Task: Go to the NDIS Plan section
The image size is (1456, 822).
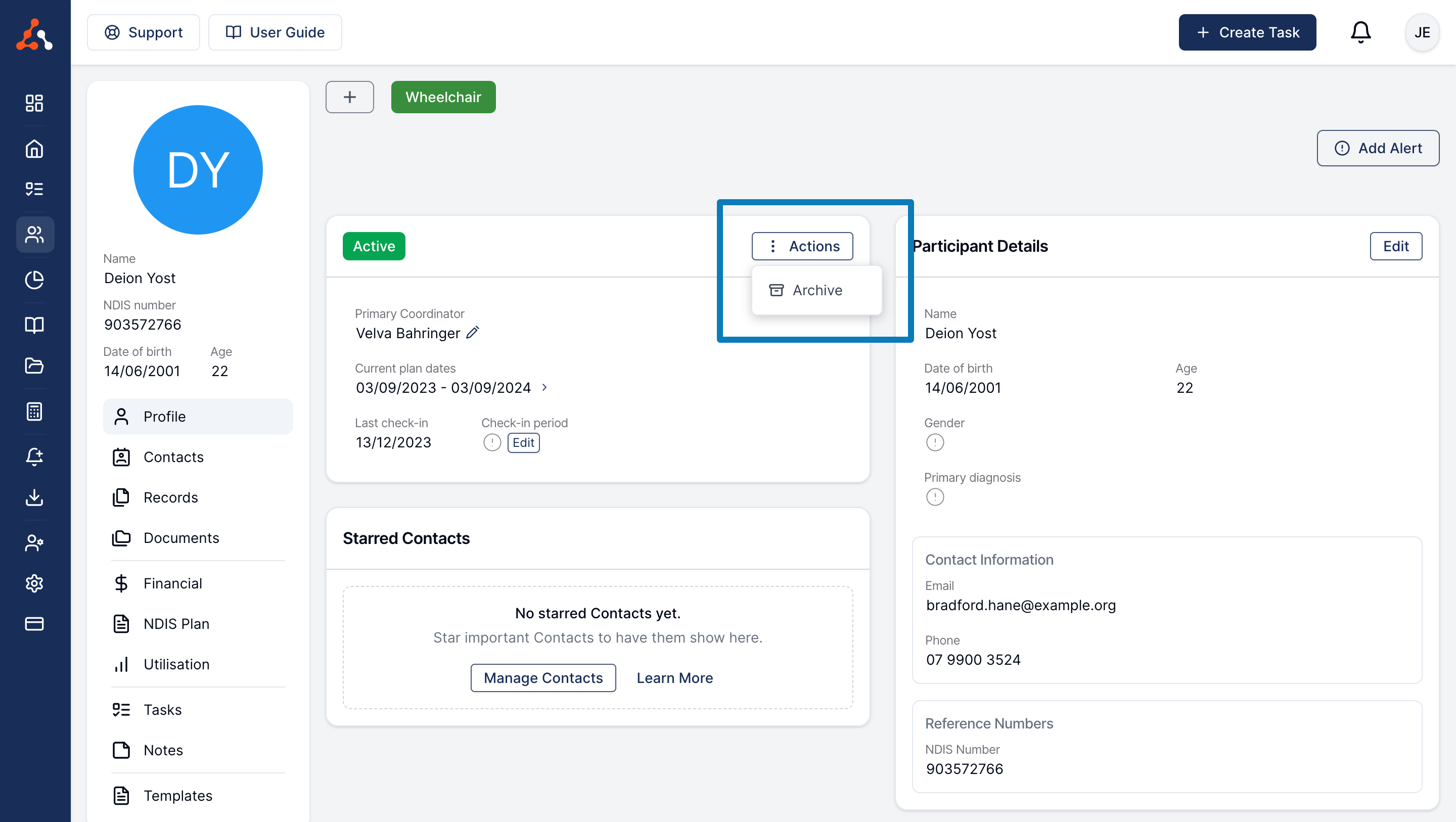Action: 176,623
